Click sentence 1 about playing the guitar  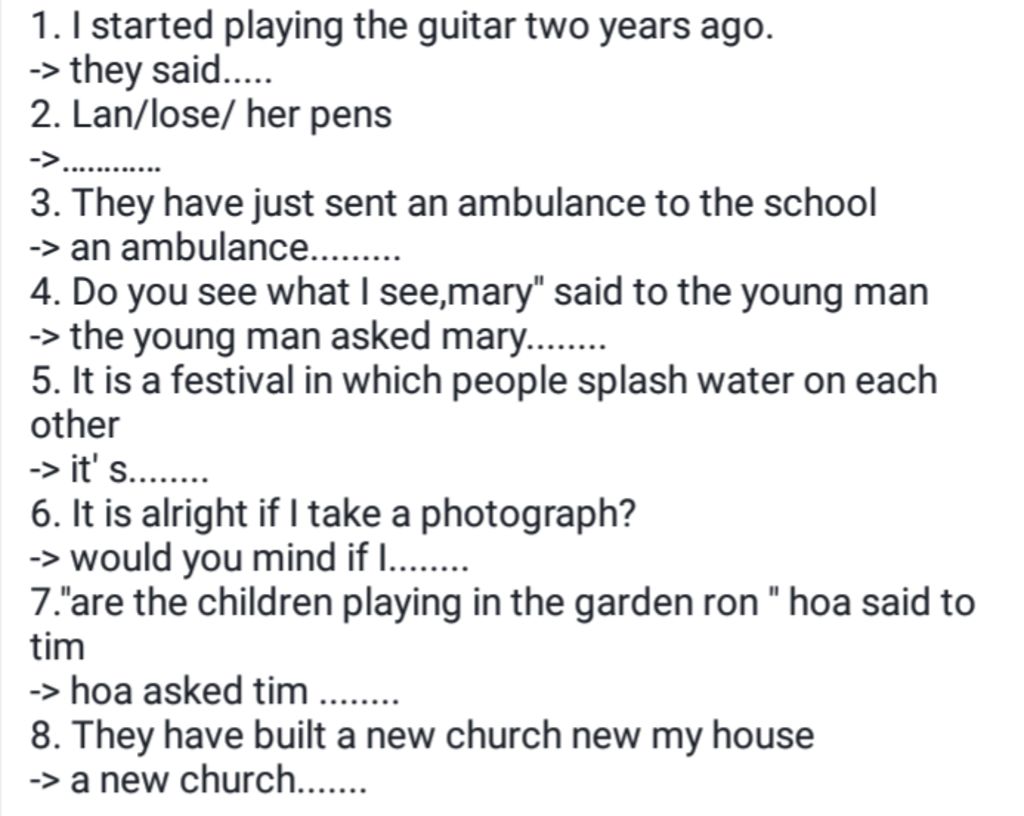tap(402, 28)
